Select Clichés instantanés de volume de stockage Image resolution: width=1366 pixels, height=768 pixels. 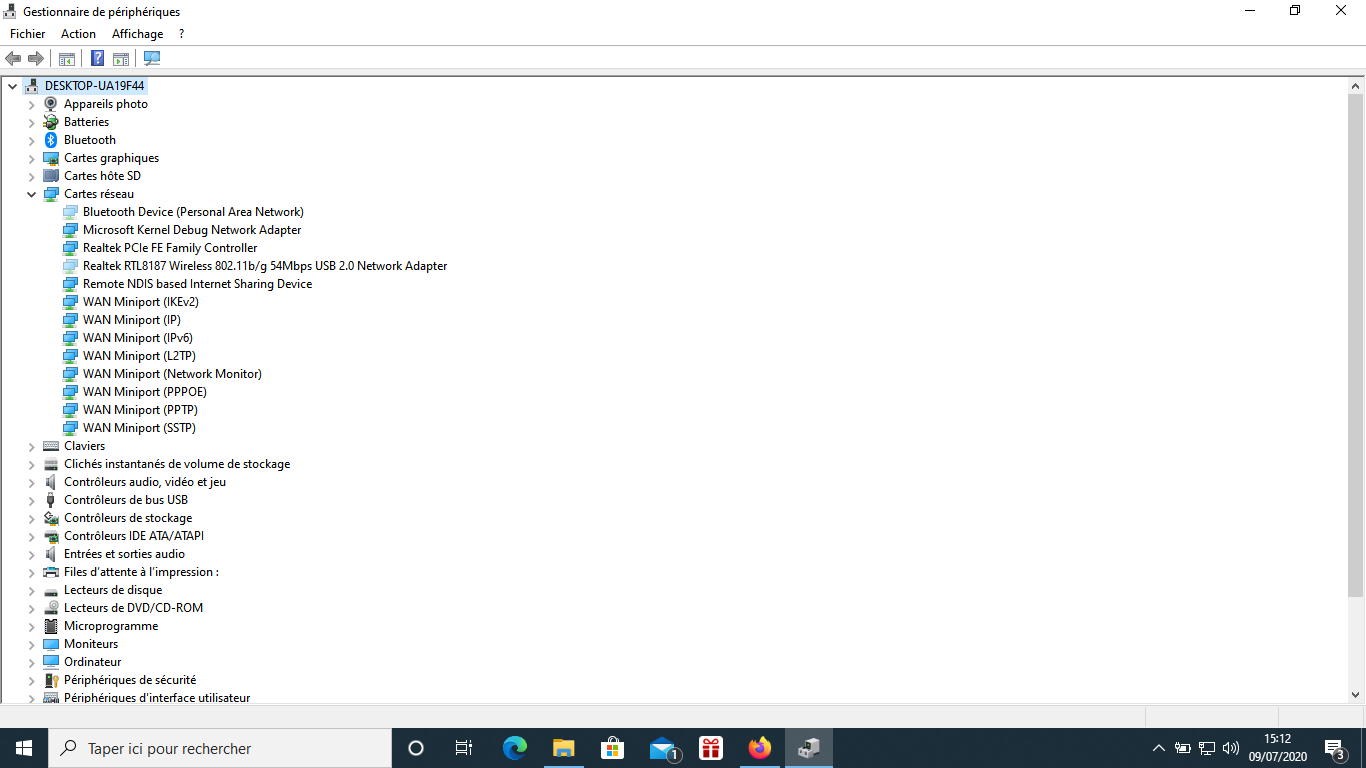(x=177, y=464)
